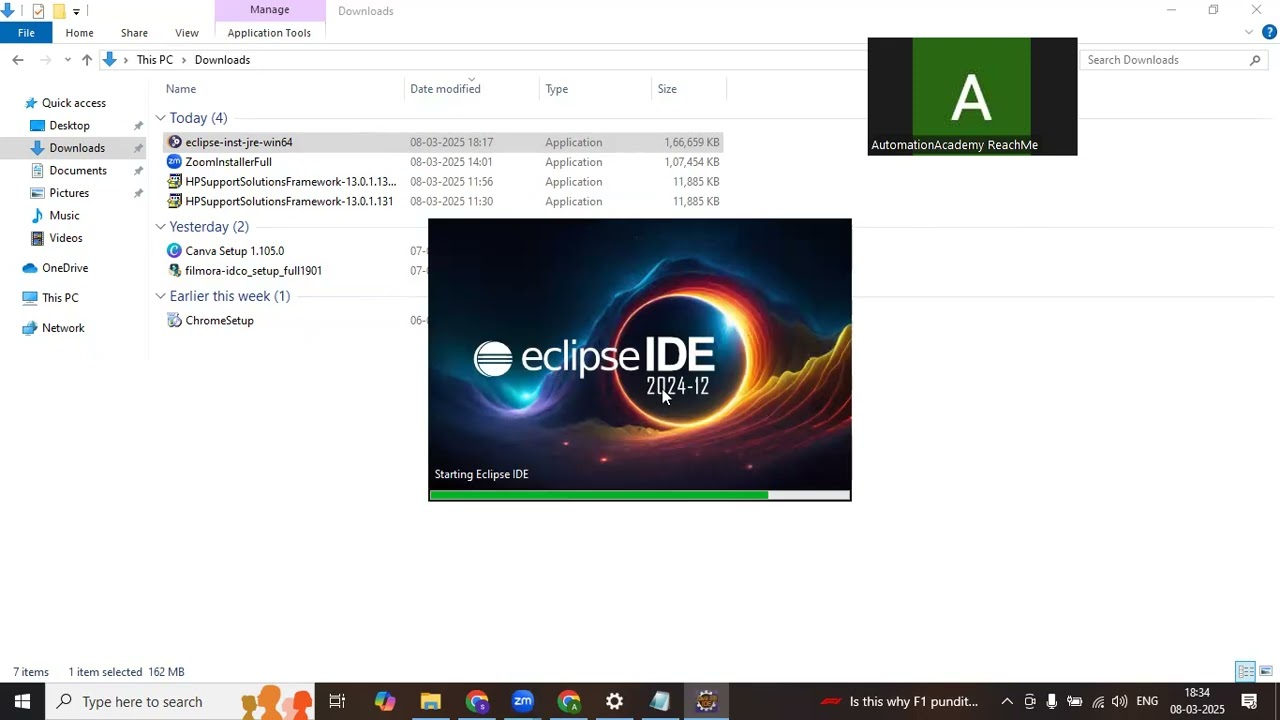Click the microphone tray icon
The image size is (1280, 720).
tap(1052, 701)
